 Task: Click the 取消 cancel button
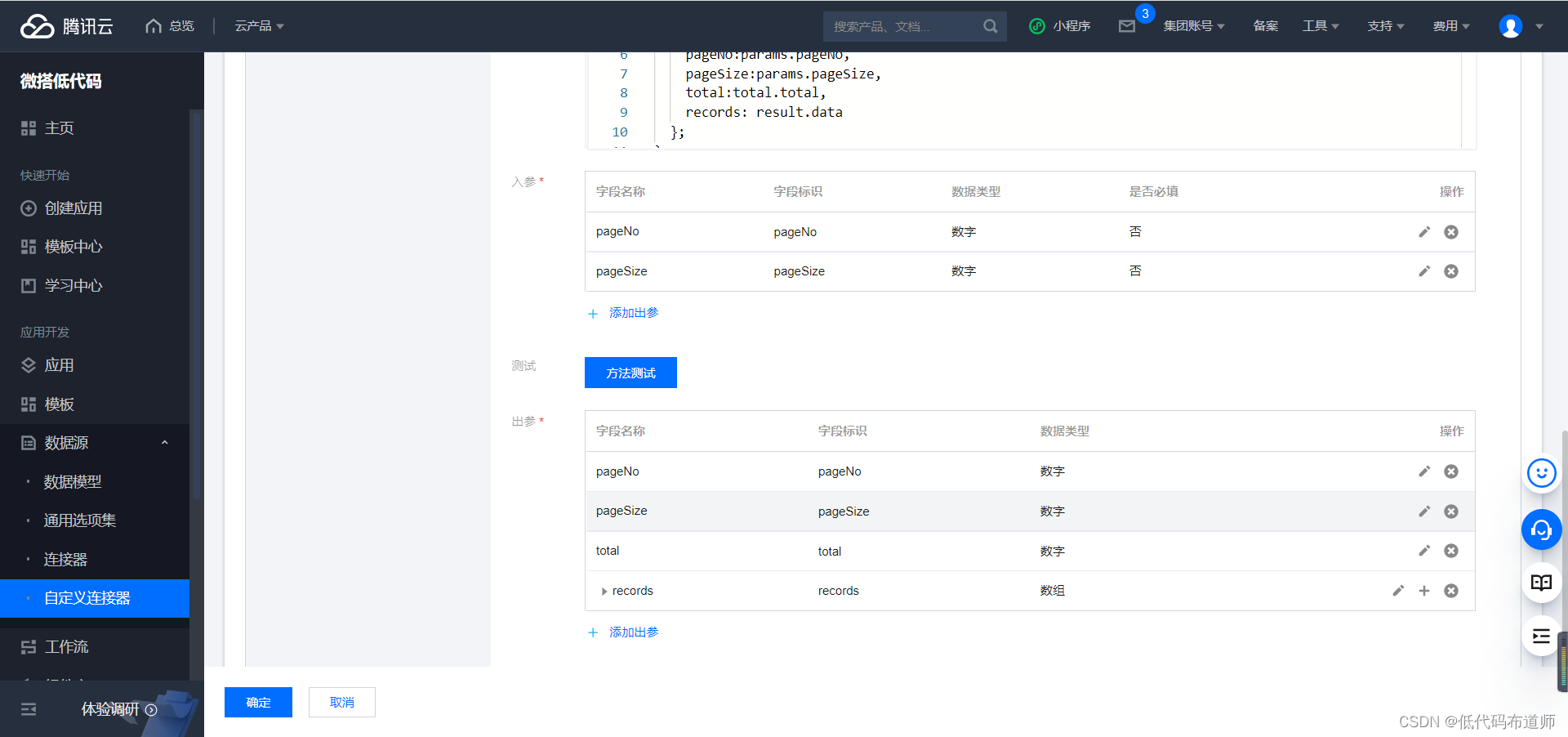click(x=342, y=703)
